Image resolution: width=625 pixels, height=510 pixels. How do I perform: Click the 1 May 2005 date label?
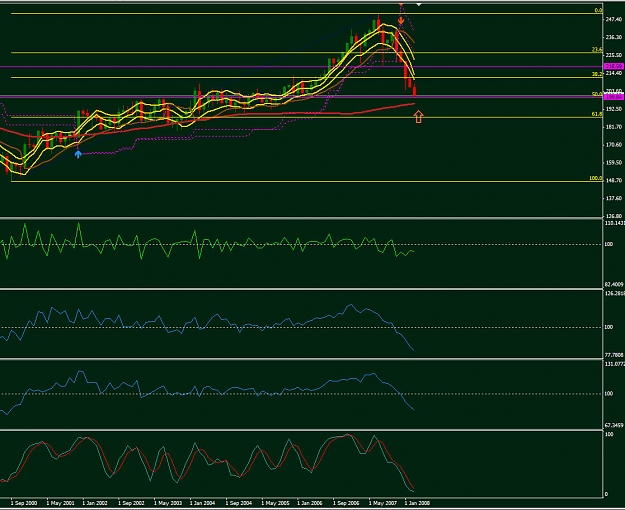pos(275,503)
